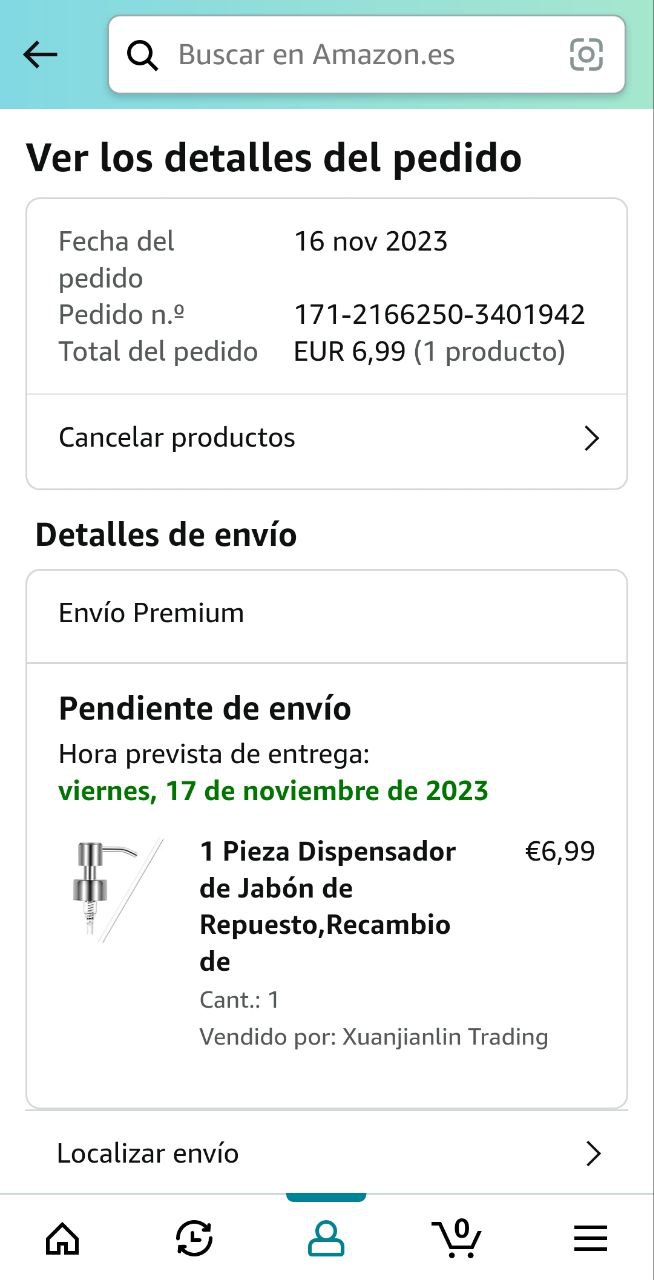Tap the delivery date viernes, 17 de noviembre
Screen dimensions: 654x1280
[x=273, y=791]
